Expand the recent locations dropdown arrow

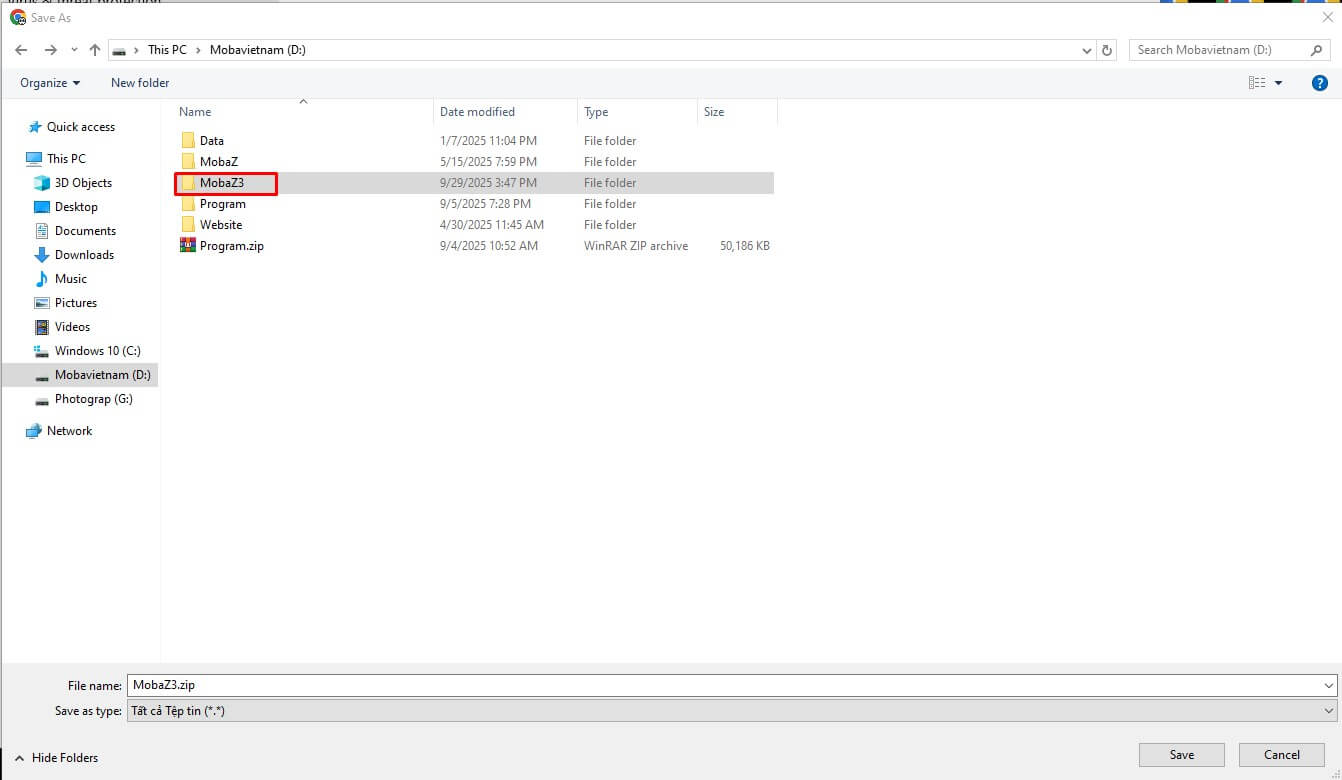(73, 50)
